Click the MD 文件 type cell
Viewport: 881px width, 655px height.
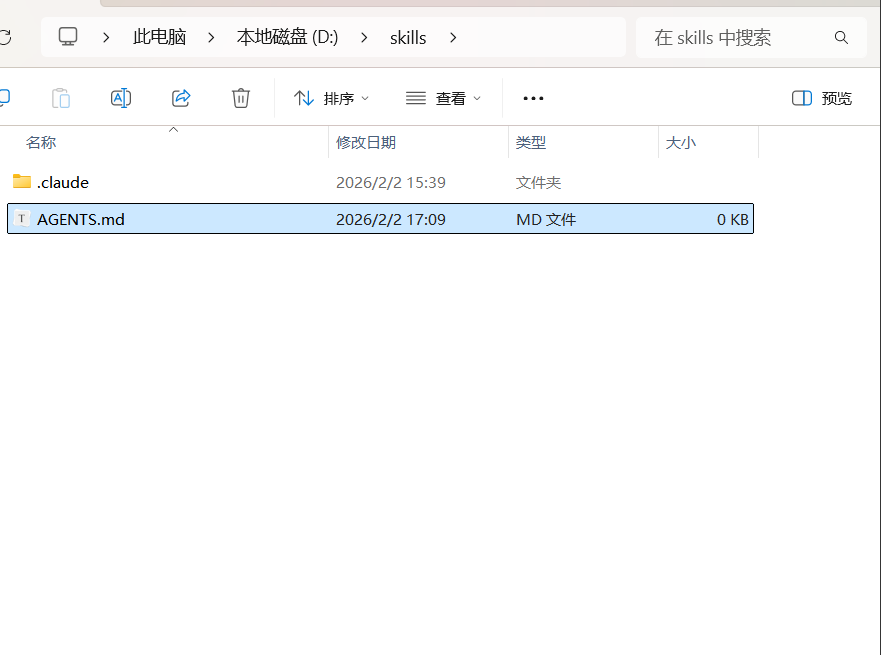(546, 219)
